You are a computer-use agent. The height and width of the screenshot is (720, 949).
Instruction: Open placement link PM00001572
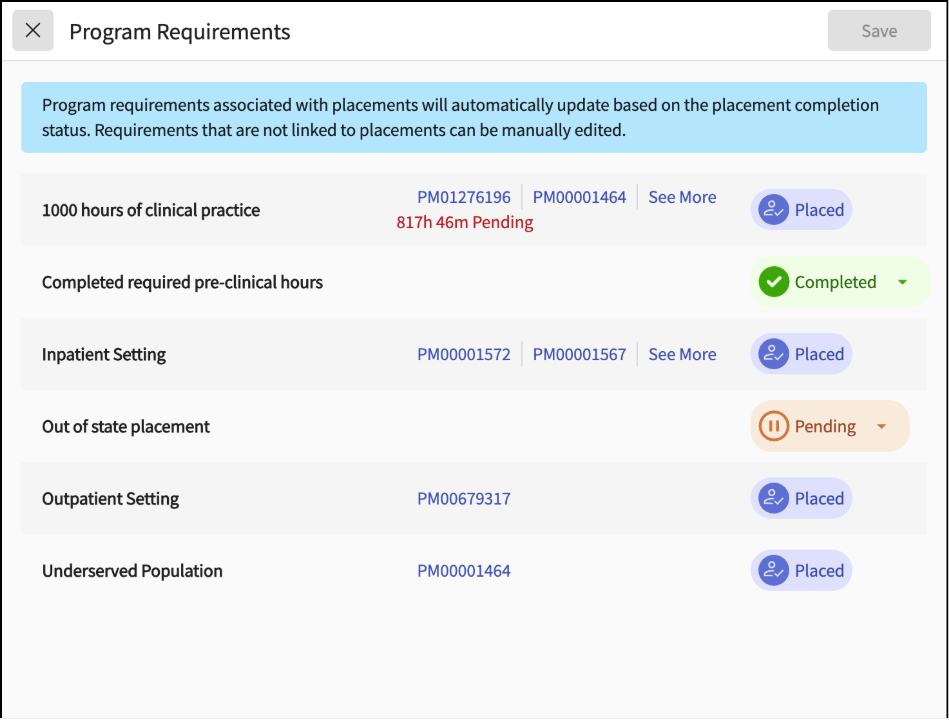tap(464, 354)
